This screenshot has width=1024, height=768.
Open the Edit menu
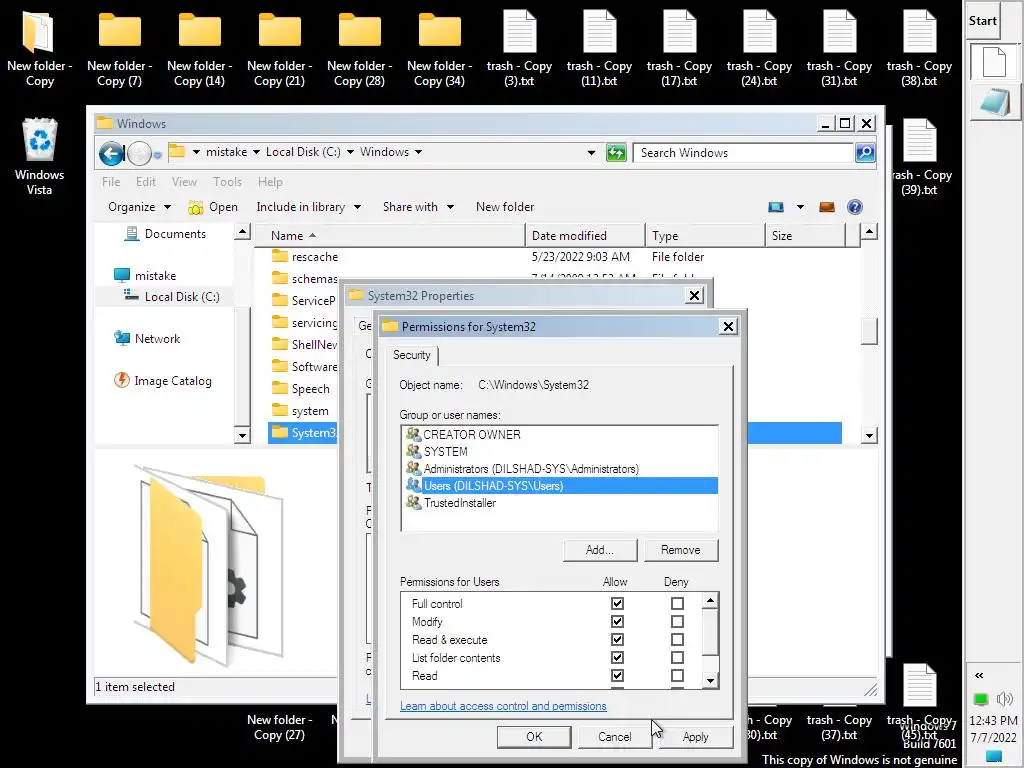coord(146,182)
